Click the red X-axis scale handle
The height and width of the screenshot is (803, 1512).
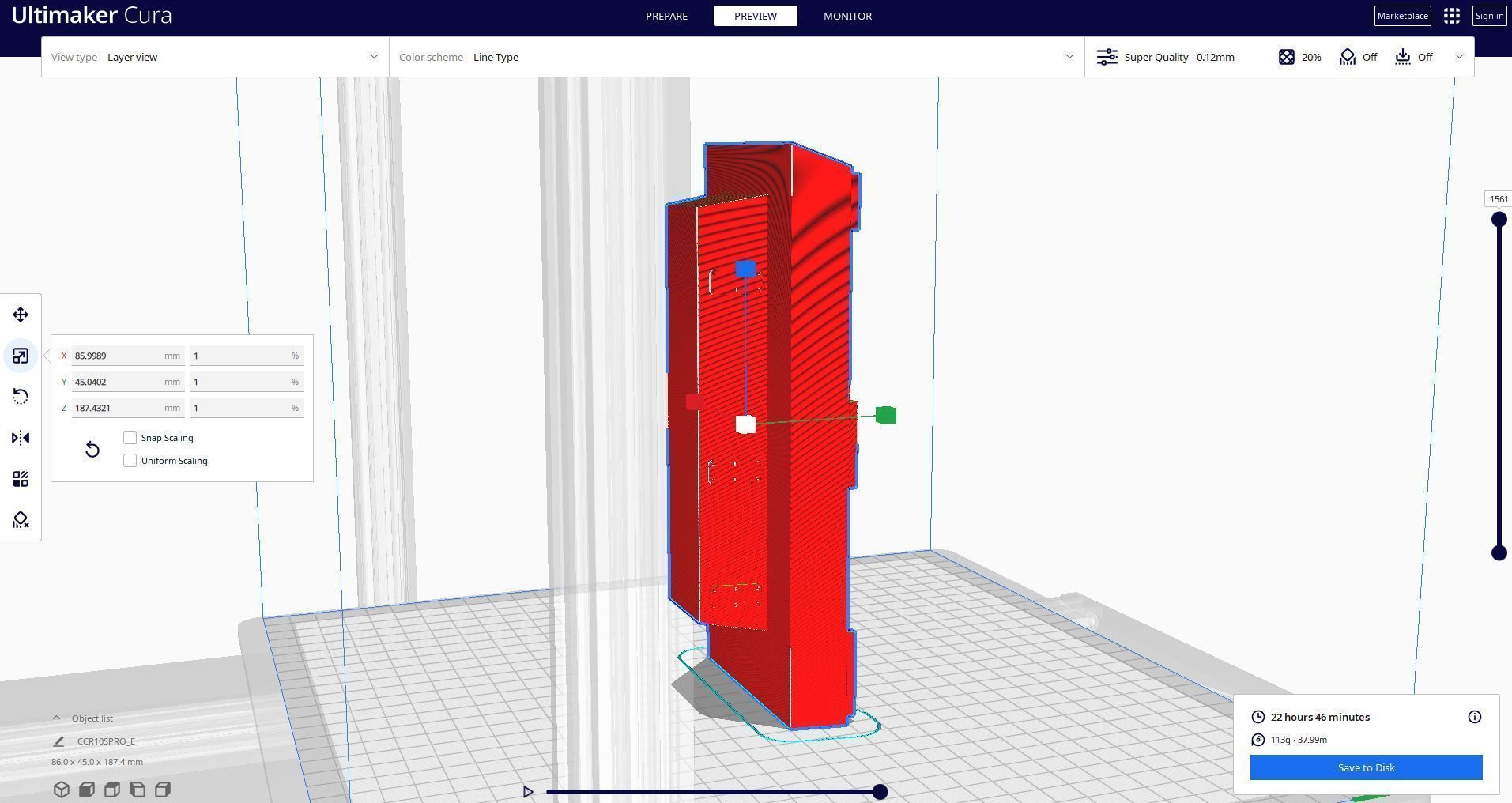[x=695, y=401]
